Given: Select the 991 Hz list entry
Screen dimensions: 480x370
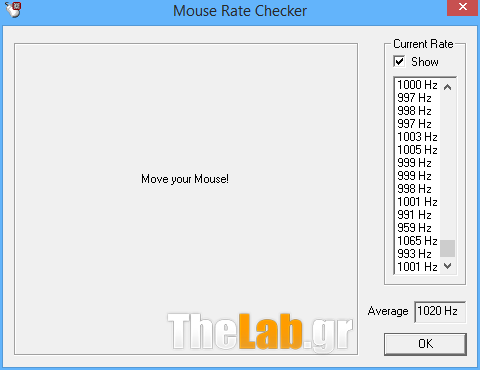Looking at the screenshot, I should tap(417, 215).
